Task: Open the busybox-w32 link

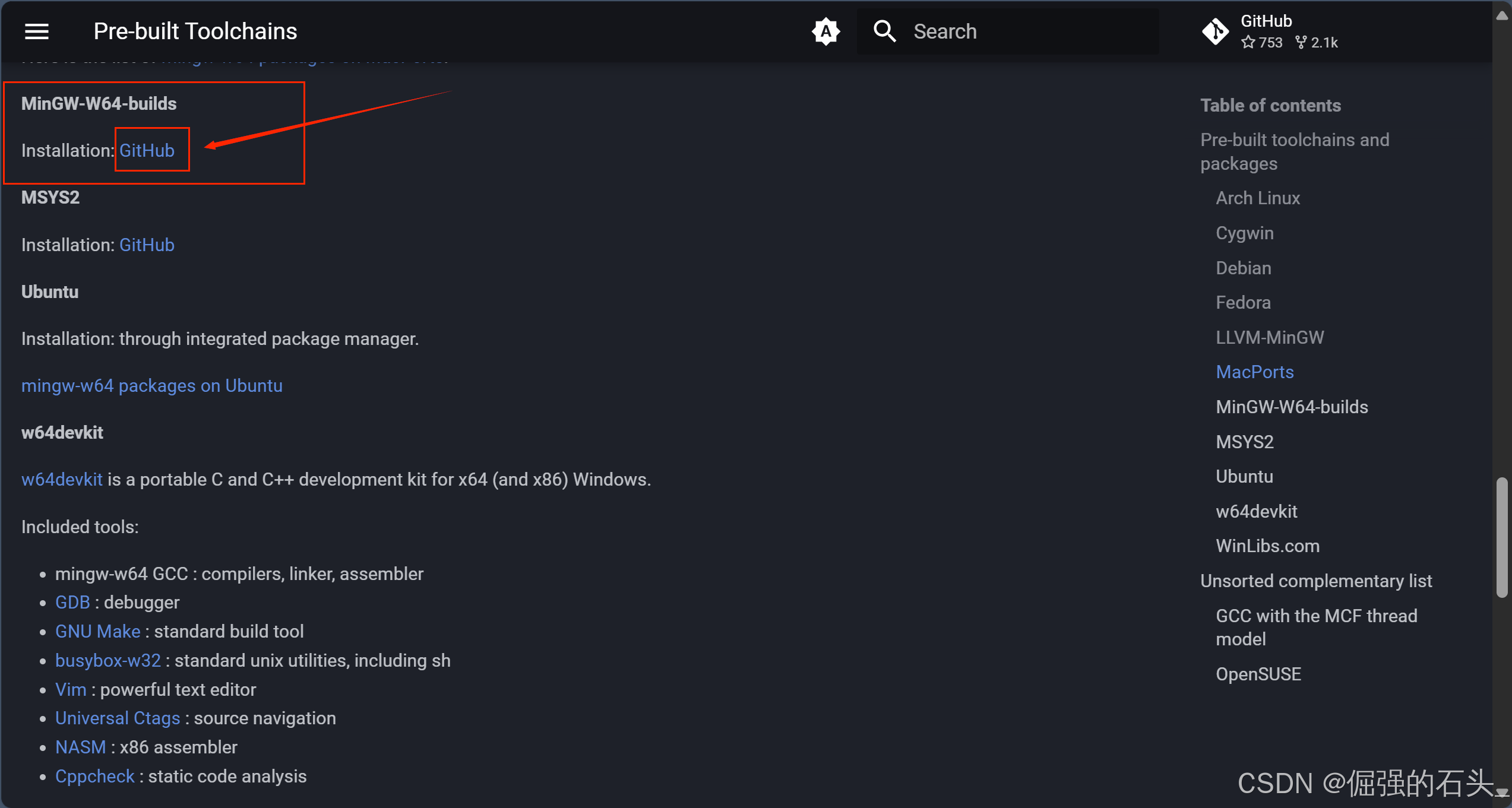Action: [x=108, y=661]
